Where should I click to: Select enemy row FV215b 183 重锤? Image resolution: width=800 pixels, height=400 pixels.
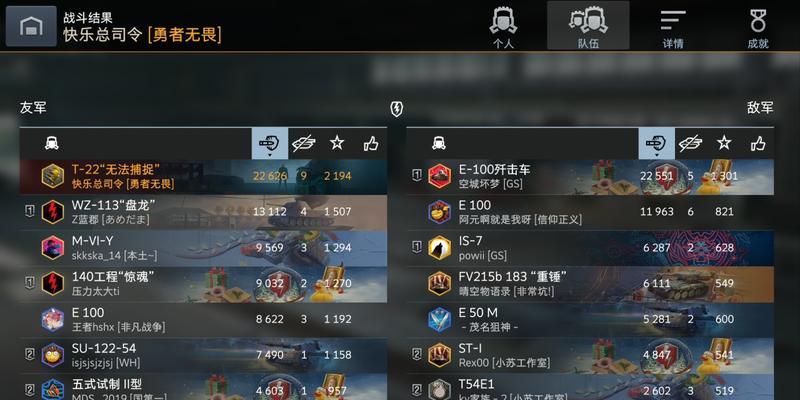(590, 284)
